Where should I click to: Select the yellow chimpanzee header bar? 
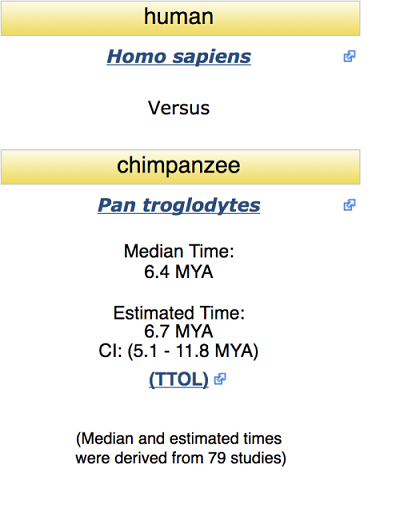pos(180,167)
